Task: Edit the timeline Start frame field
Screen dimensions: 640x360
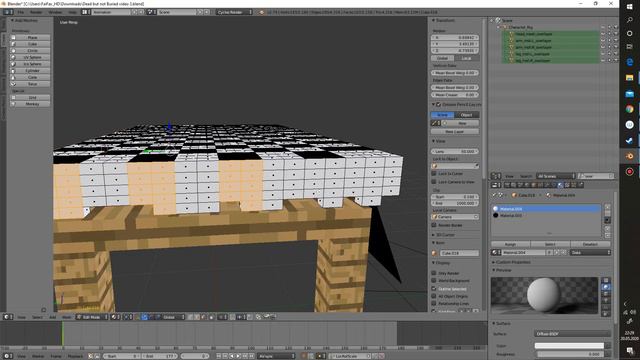Action: [121, 356]
